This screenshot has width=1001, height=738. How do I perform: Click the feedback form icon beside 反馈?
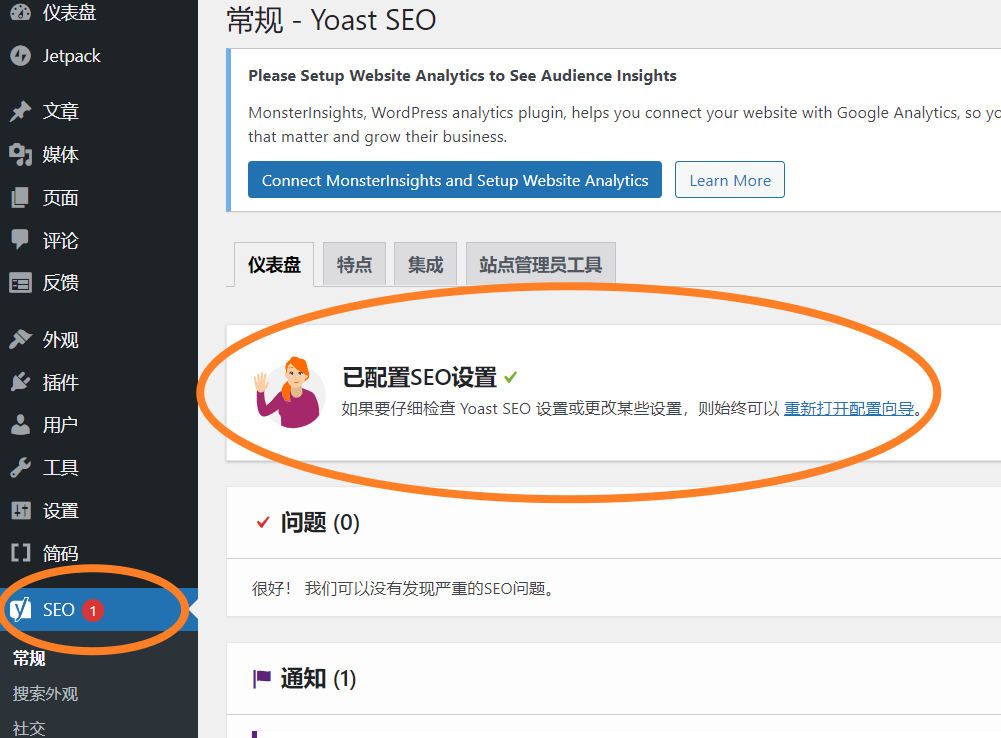(x=20, y=283)
